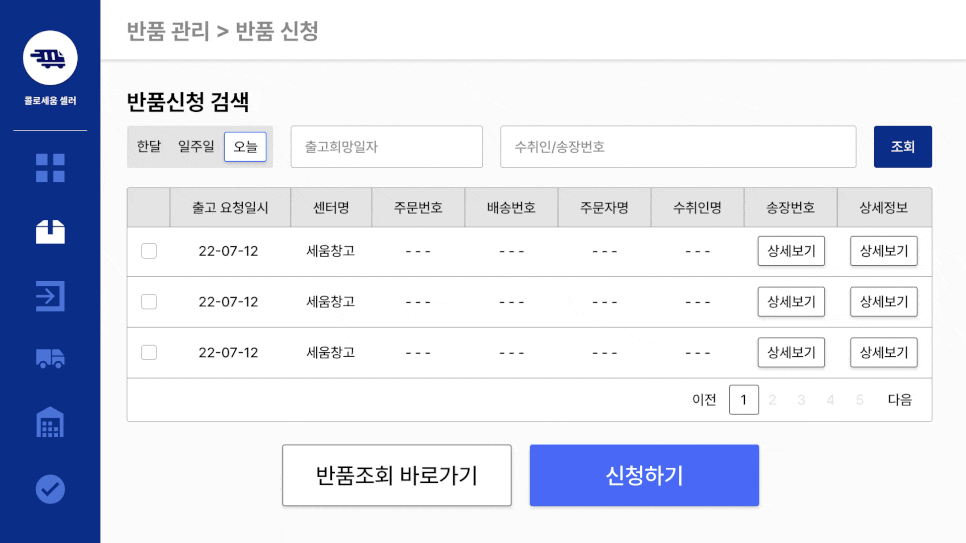
Task: Select the warehouse building icon in sidebar
Action: [50, 423]
